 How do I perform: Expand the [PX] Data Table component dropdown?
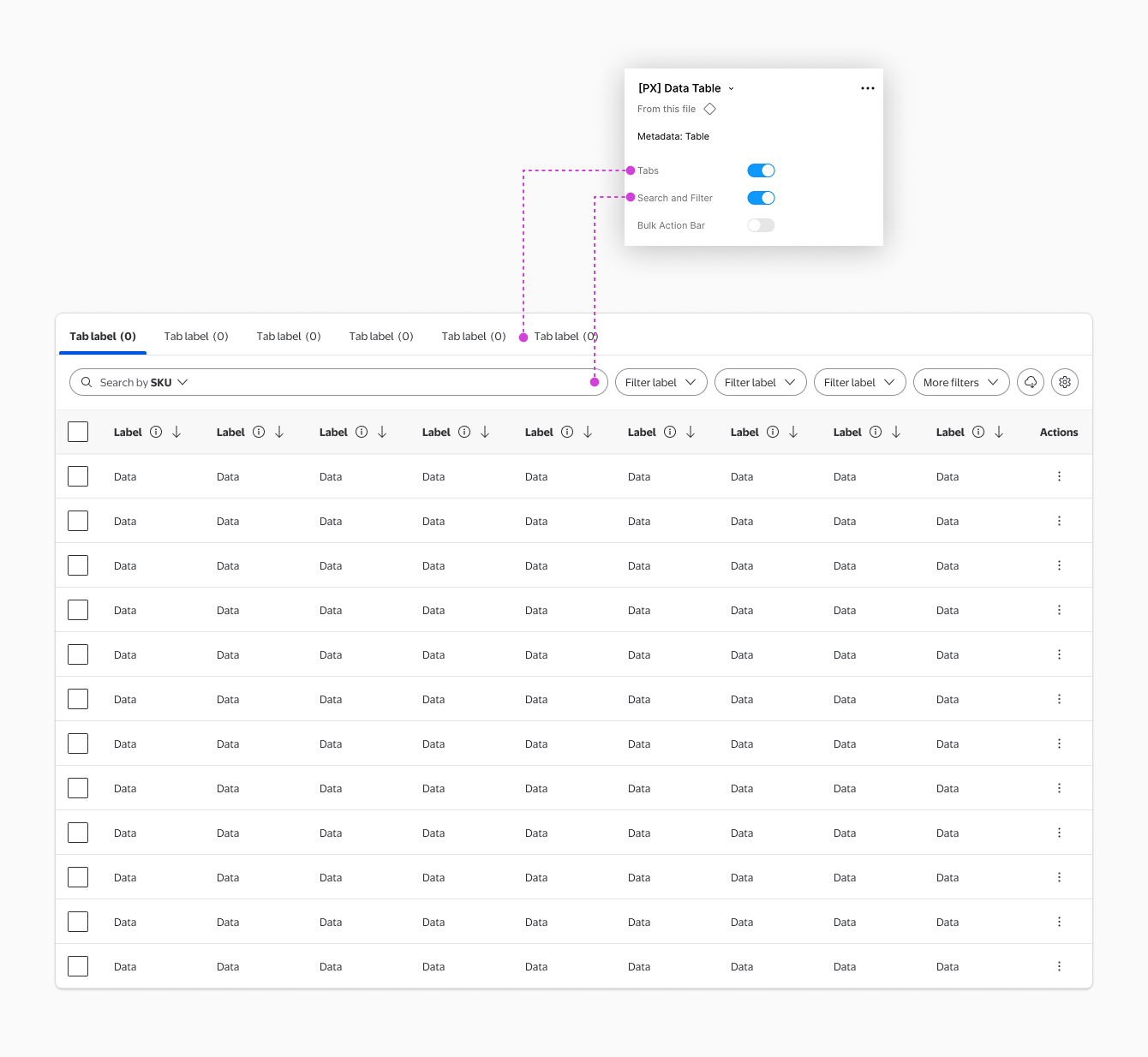tap(731, 89)
